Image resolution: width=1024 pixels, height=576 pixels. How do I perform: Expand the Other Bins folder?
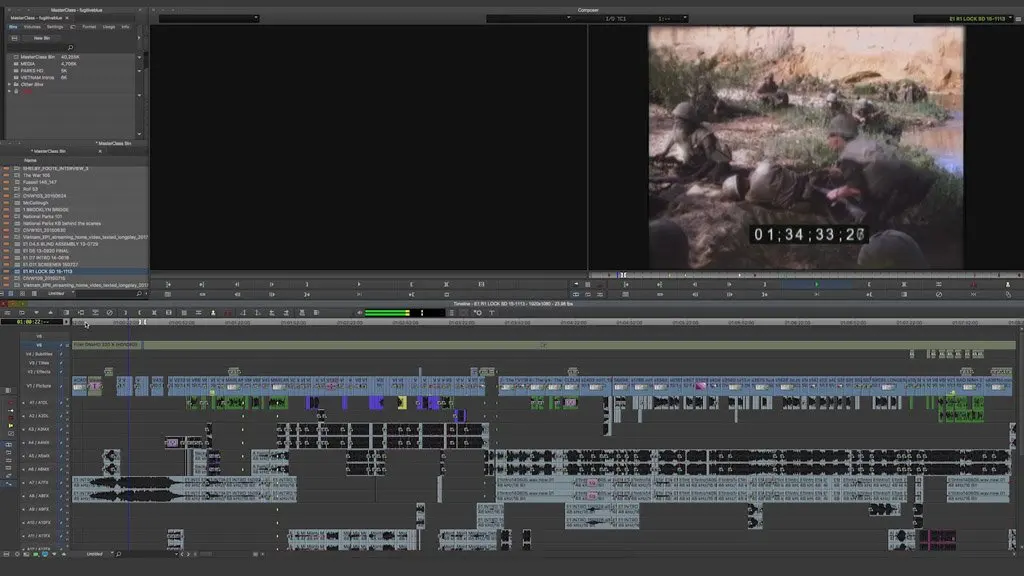[x=10, y=84]
